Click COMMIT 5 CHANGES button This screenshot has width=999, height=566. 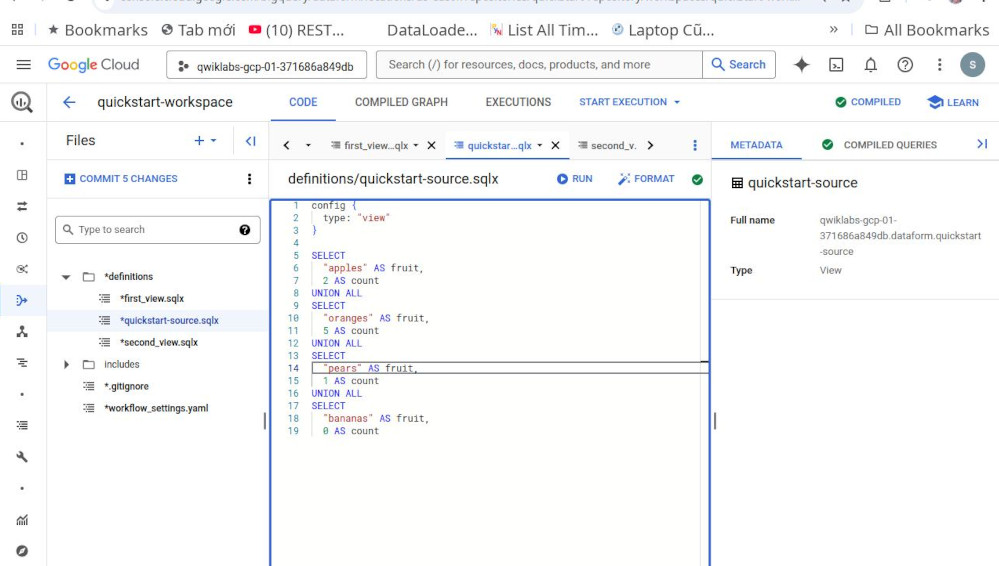[121, 179]
